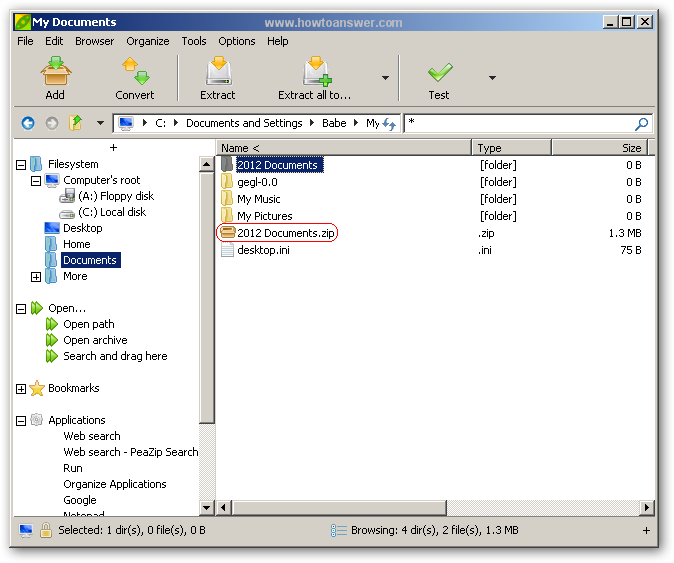
Task: Click the Convert toolbar icon
Action: (x=135, y=71)
